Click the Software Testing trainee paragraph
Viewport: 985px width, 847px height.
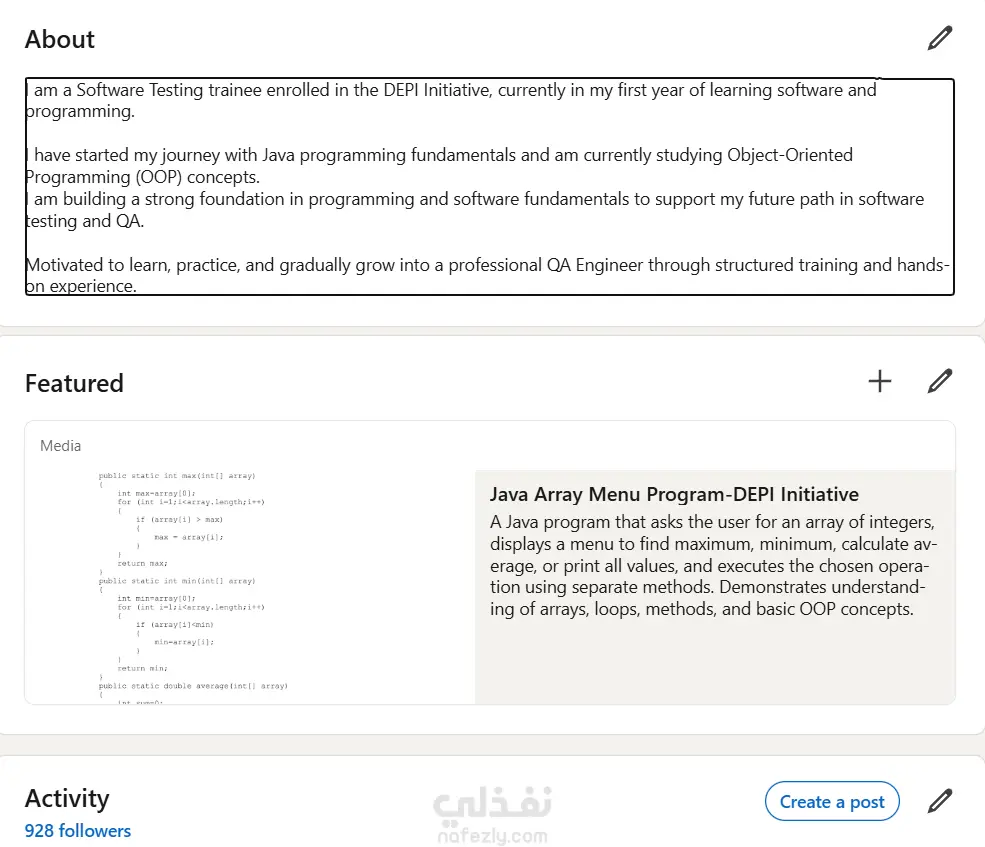click(x=450, y=100)
